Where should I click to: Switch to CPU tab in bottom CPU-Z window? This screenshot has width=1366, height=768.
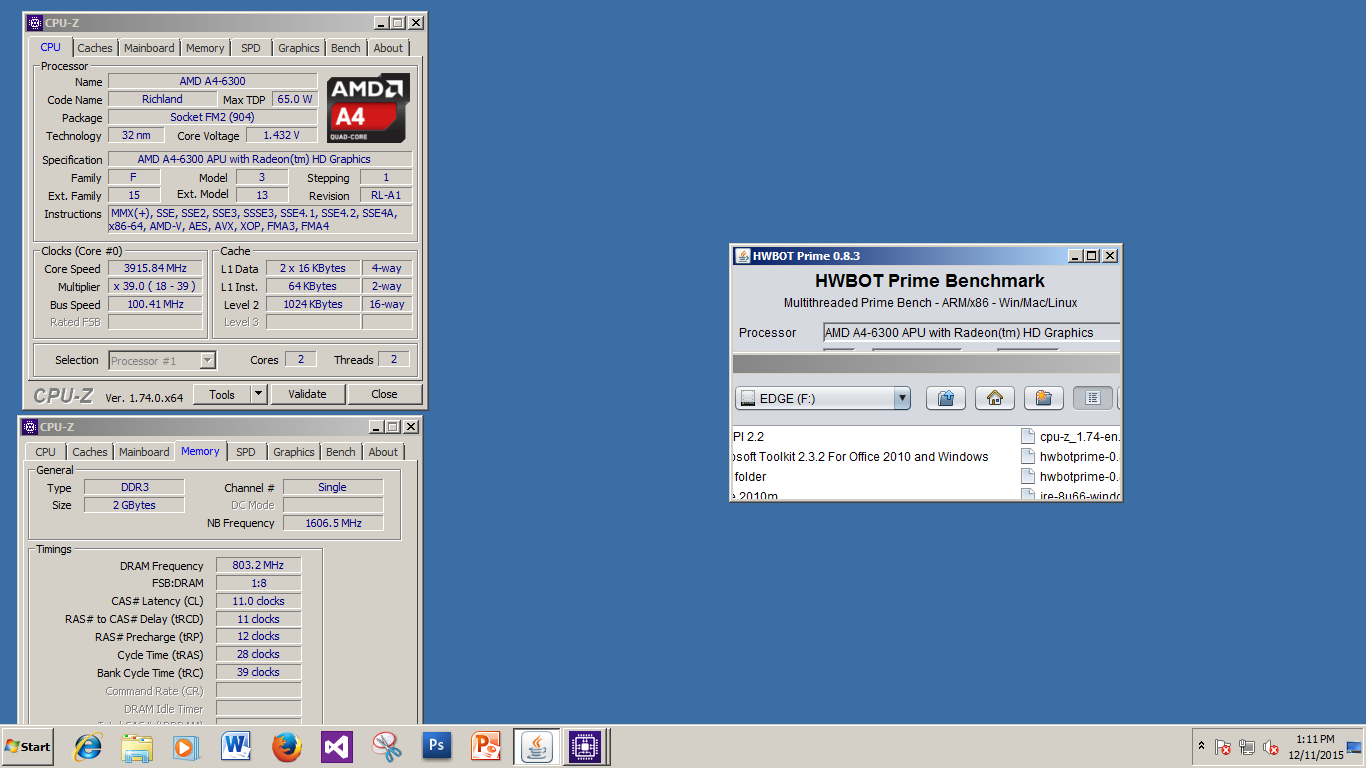point(46,452)
